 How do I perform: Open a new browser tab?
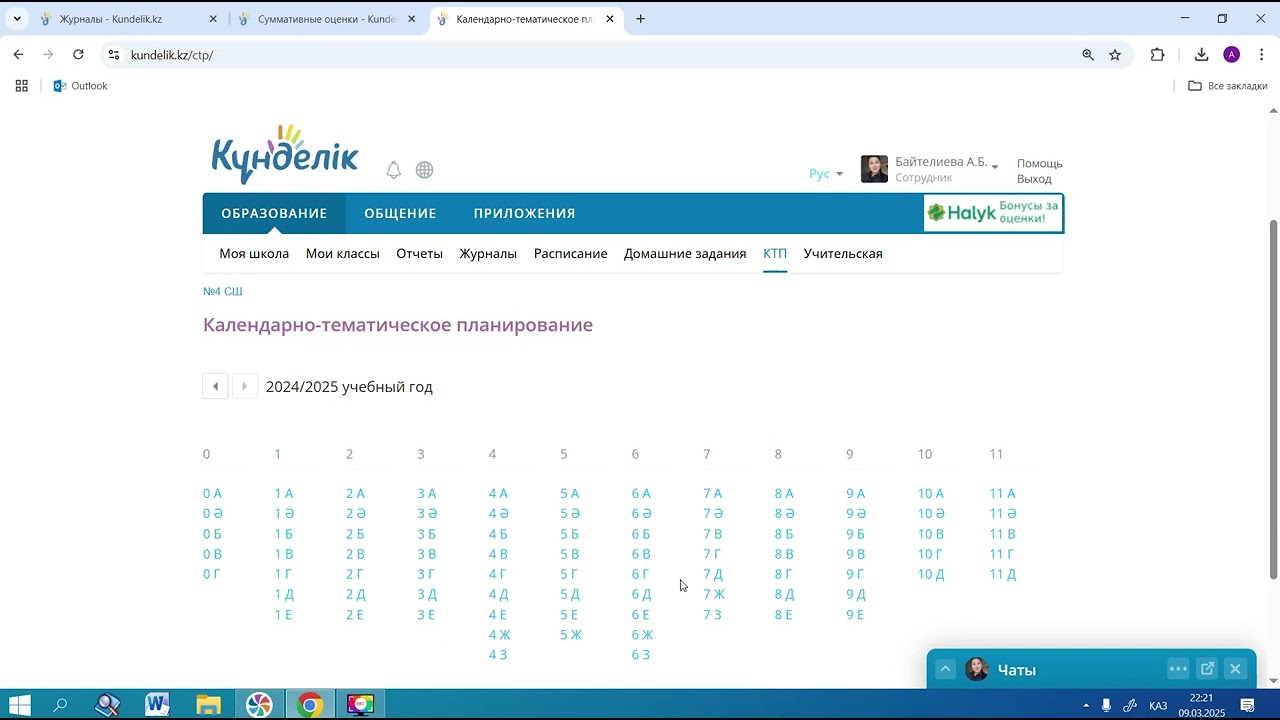click(640, 19)
